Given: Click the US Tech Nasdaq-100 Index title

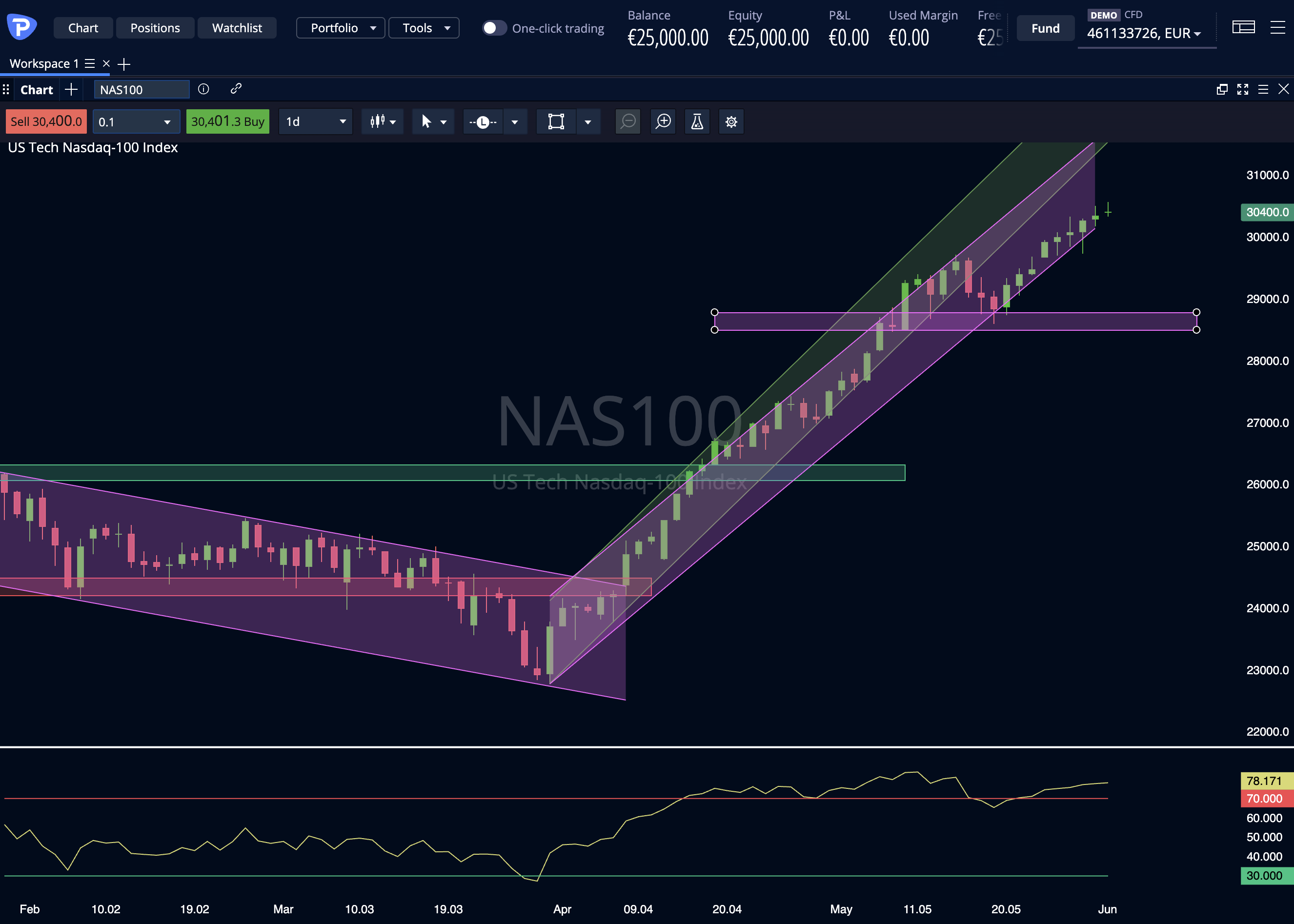Looking at the screenshot, I should tap(93, 147).
